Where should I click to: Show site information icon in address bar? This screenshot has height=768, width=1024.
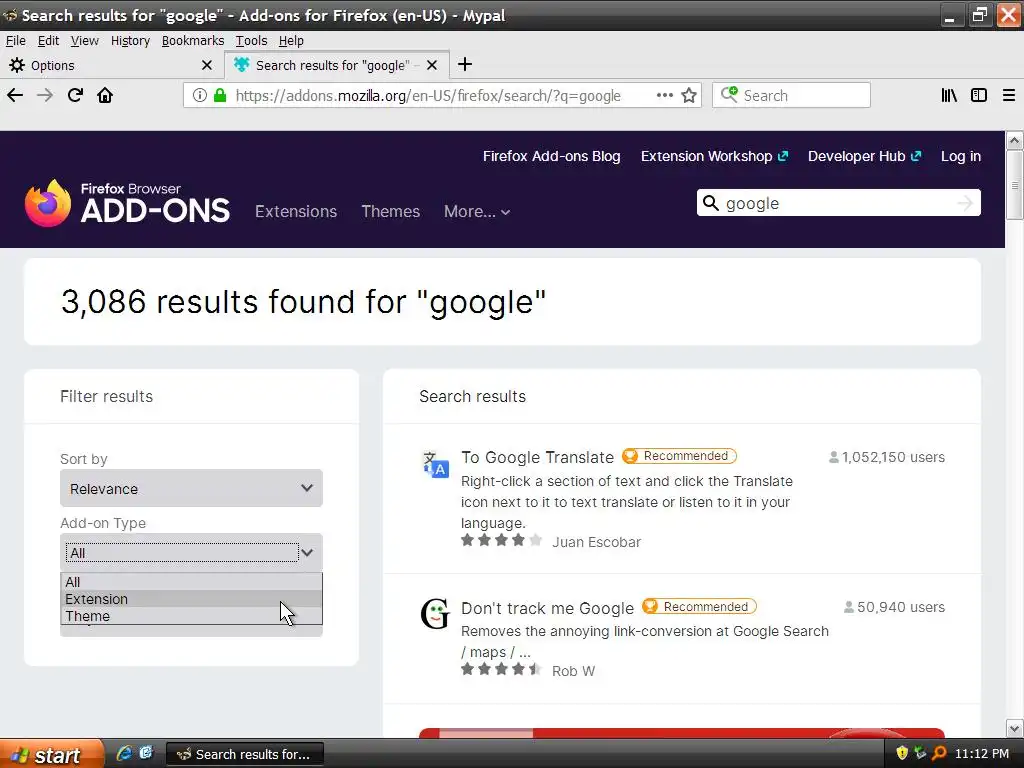point(200,95)
